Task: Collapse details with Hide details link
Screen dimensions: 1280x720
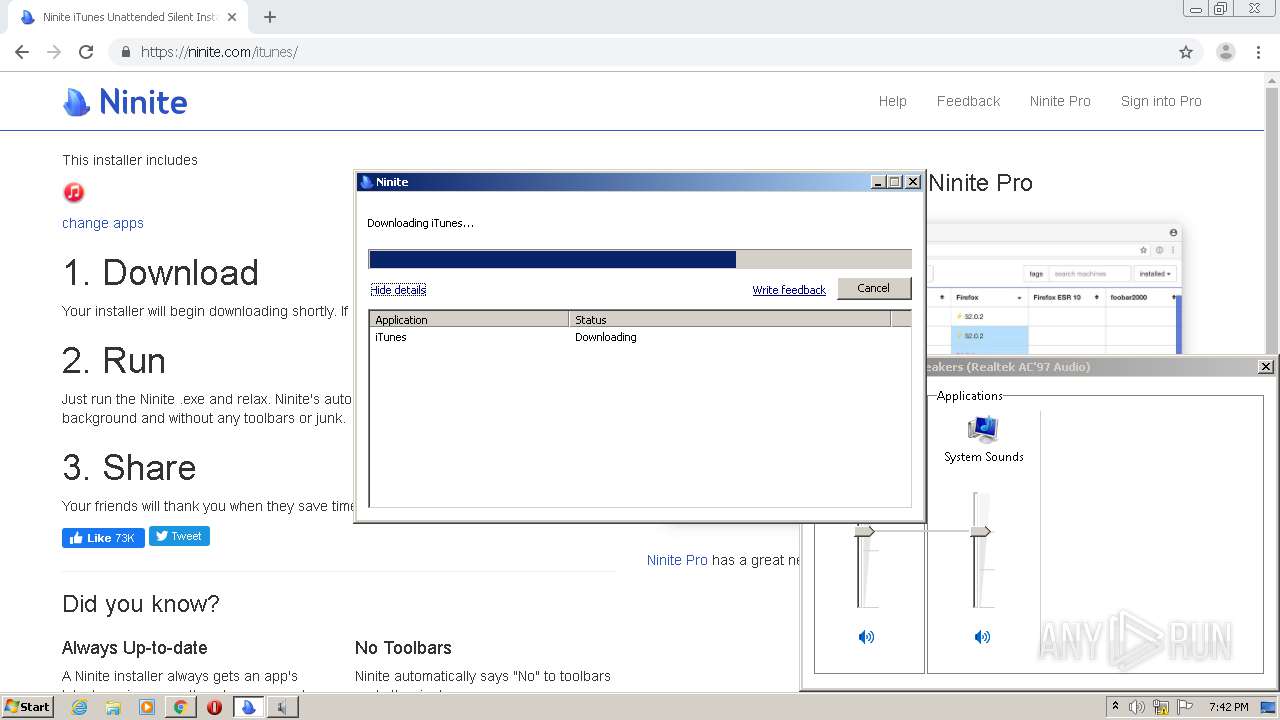Action: pyautogui.click(x=398, y=290)
